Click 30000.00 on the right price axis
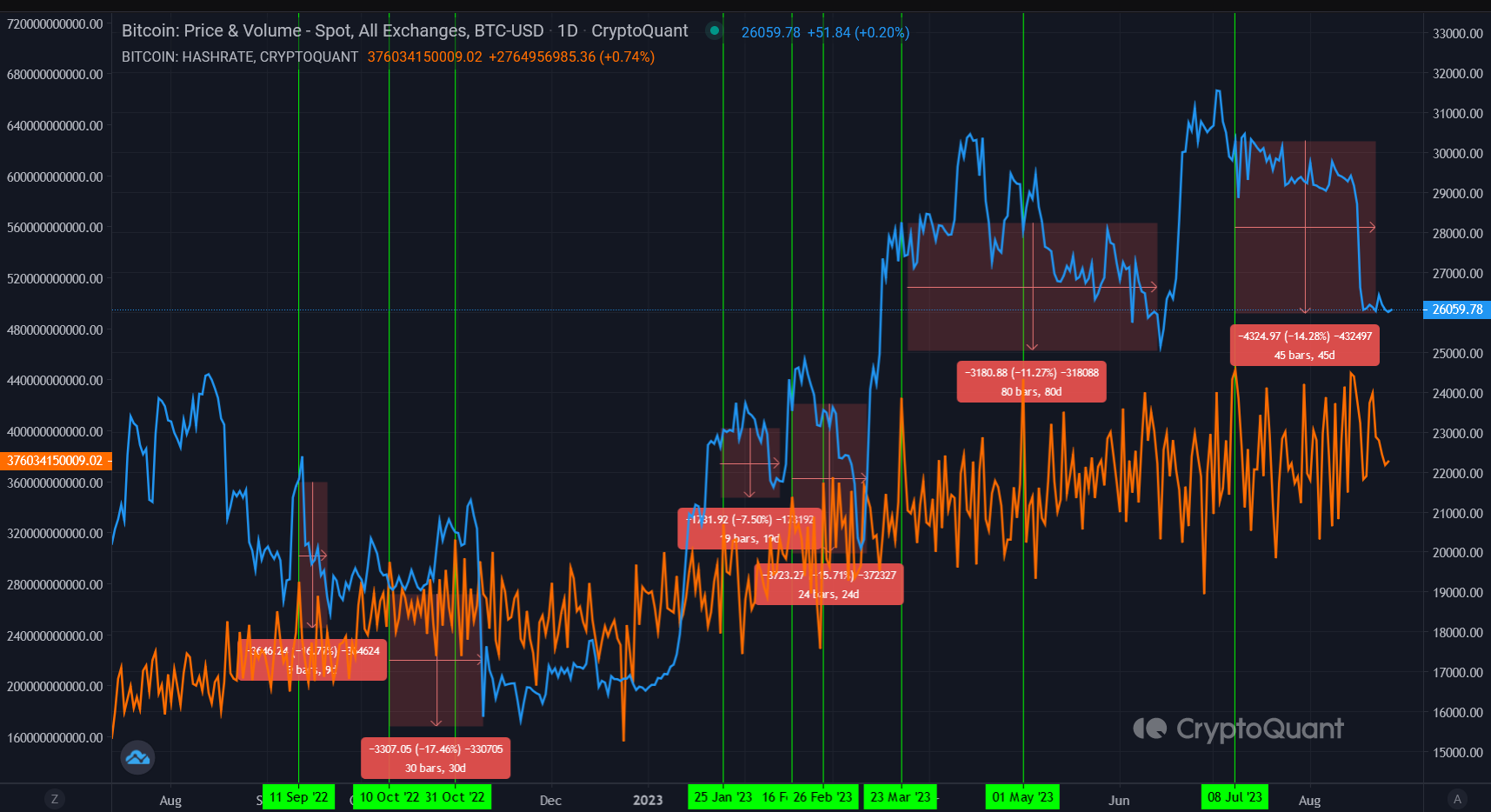This screenshot has height=812, width=1491. (x=1457, y=154)
